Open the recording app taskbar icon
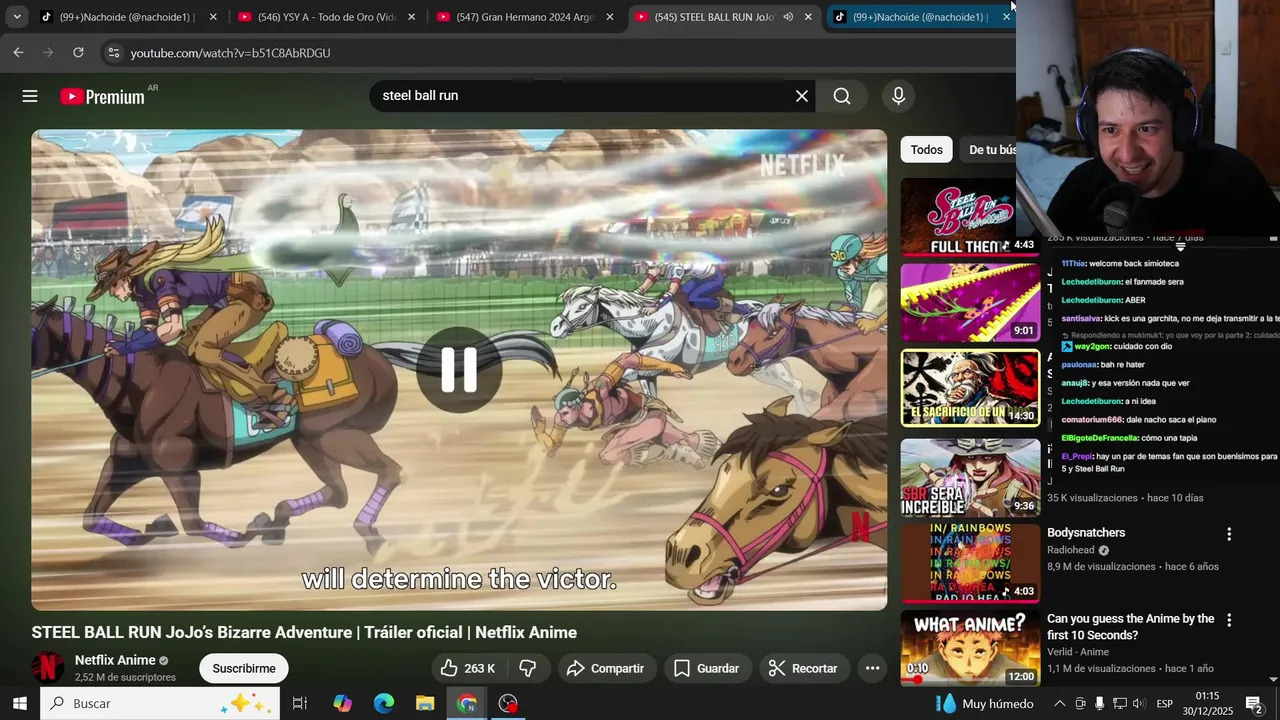1280x720 pixels. pyautogui.click(x=508, y=703)
